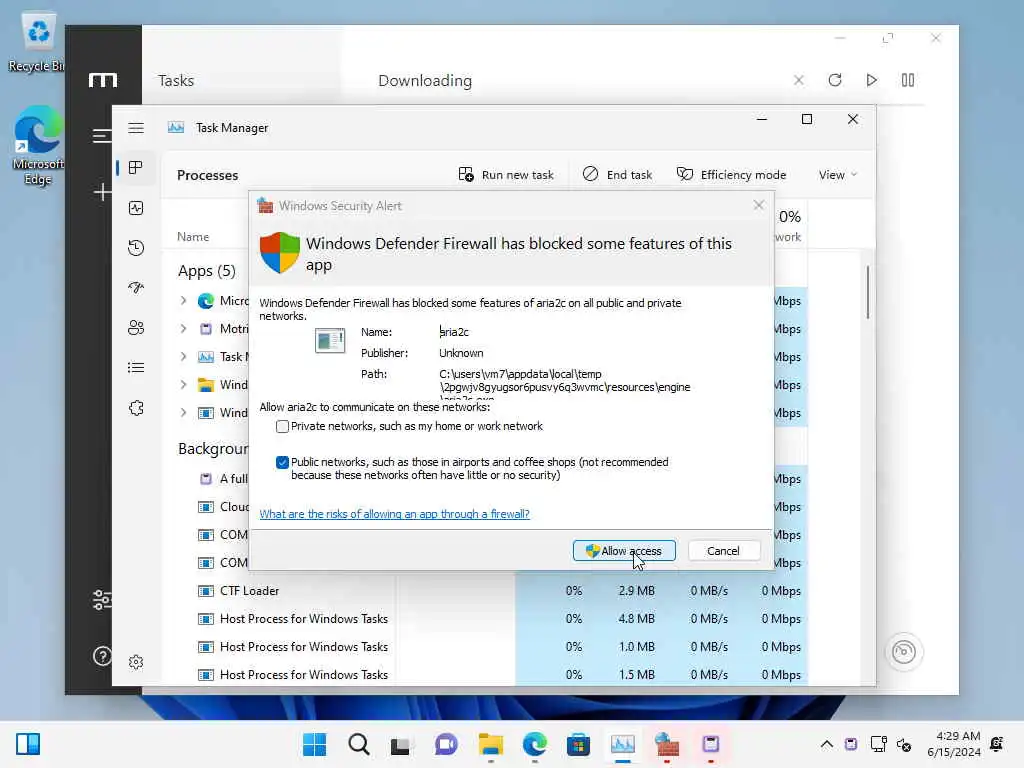Resume all tasks play icon in Motrix
The image size is (1024, 768).
tap(871, 80)
